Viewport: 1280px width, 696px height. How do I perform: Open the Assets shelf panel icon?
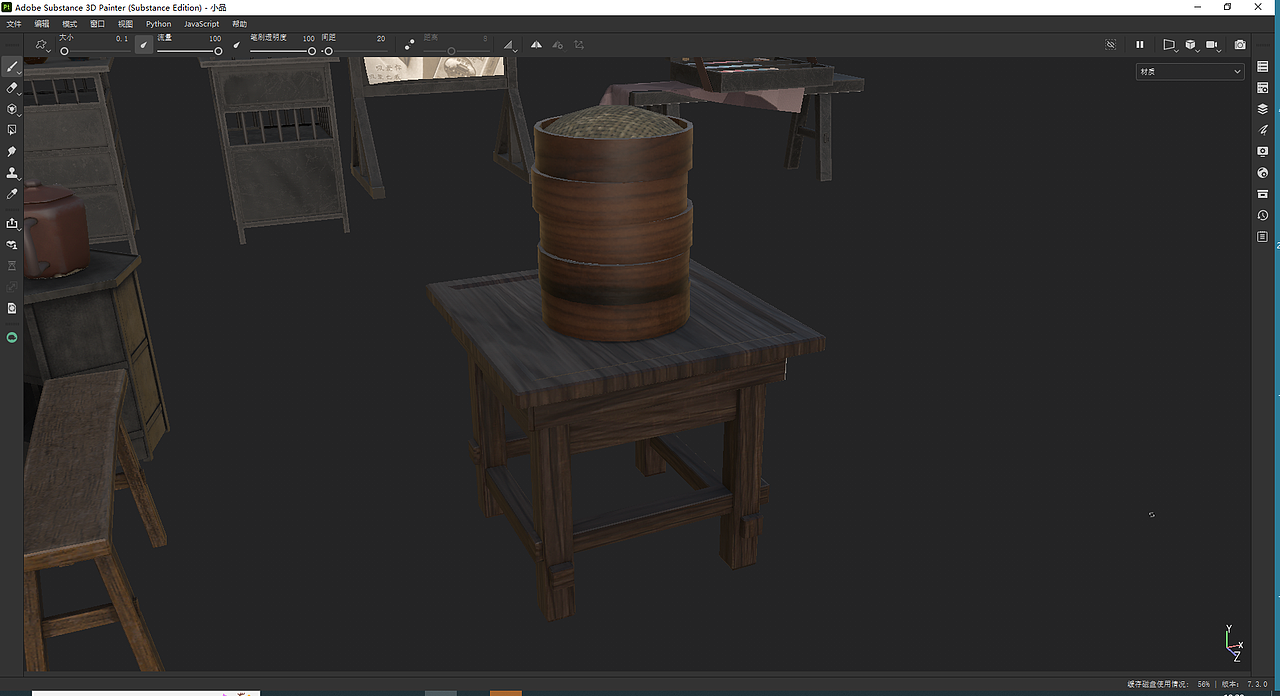click(1263, 194)
